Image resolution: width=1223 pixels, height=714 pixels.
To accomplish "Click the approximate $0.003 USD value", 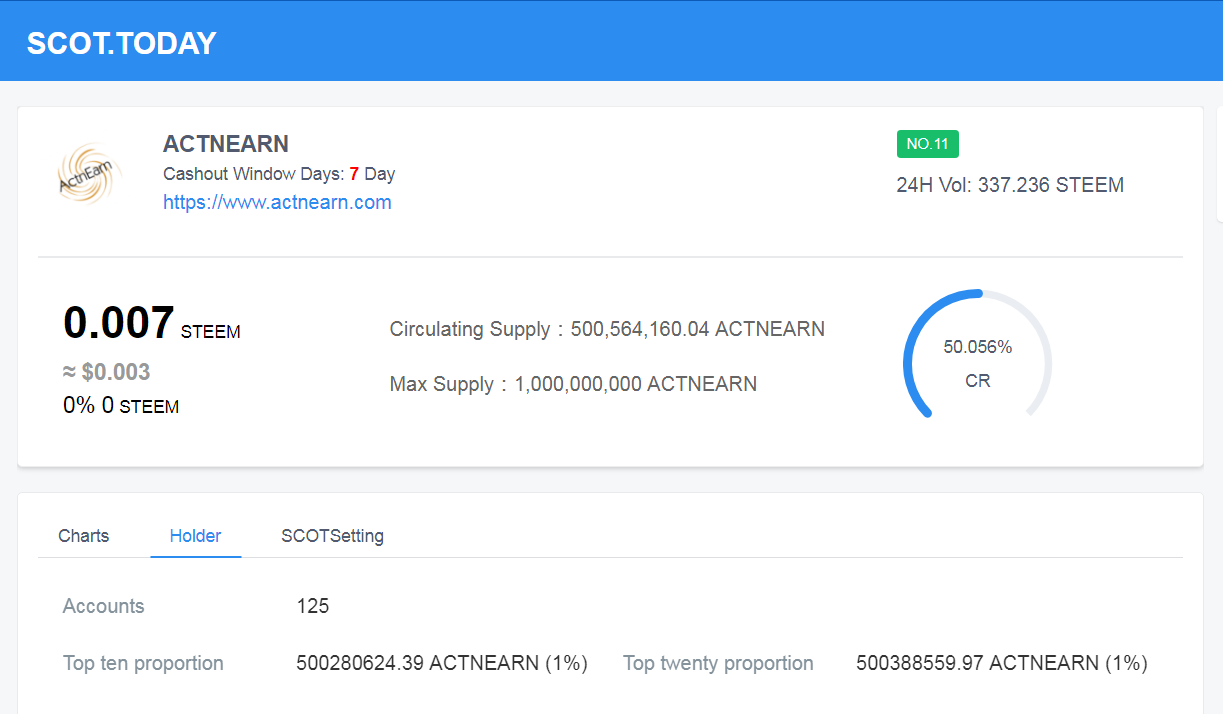I will [x=106, y=371].
